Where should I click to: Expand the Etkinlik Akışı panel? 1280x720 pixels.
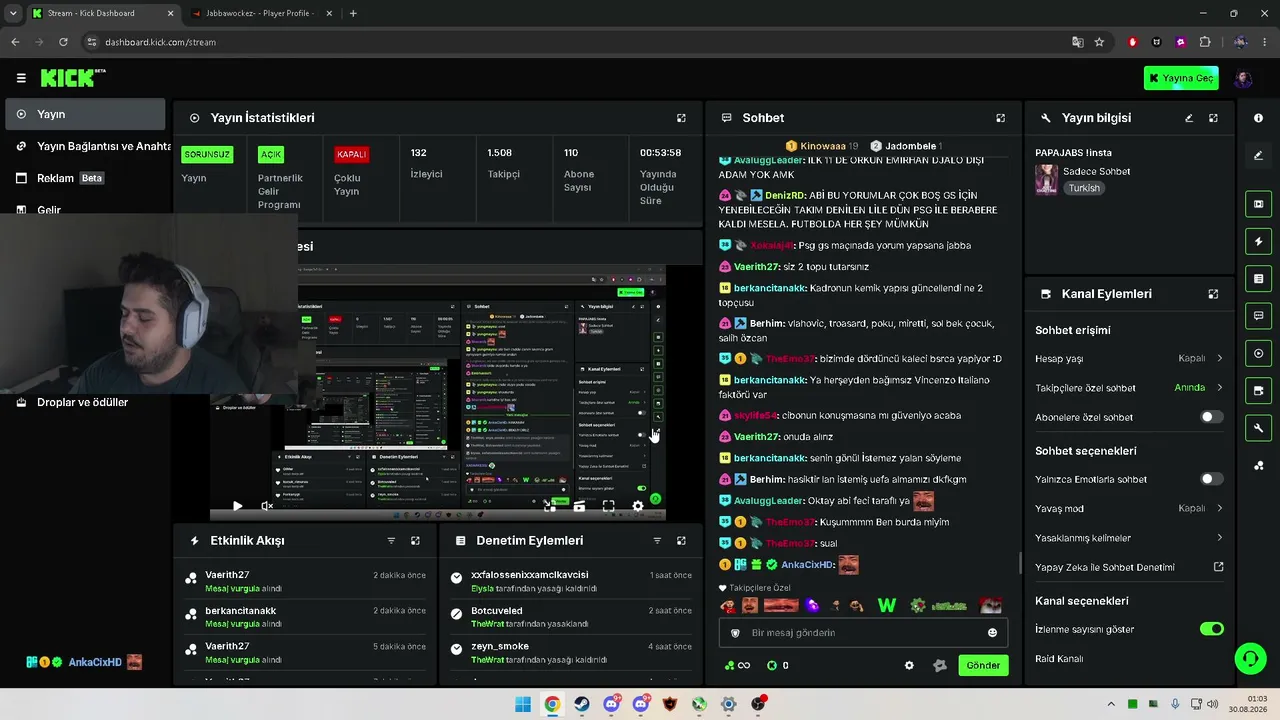pos(415,540)
